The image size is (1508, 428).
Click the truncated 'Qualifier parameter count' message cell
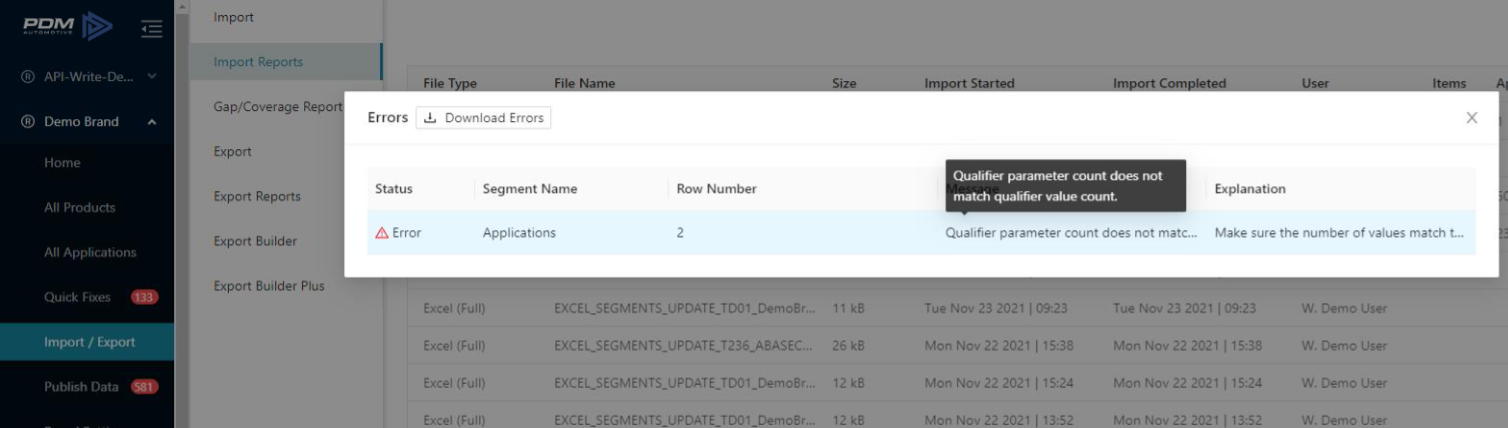tap(1071, 233)
